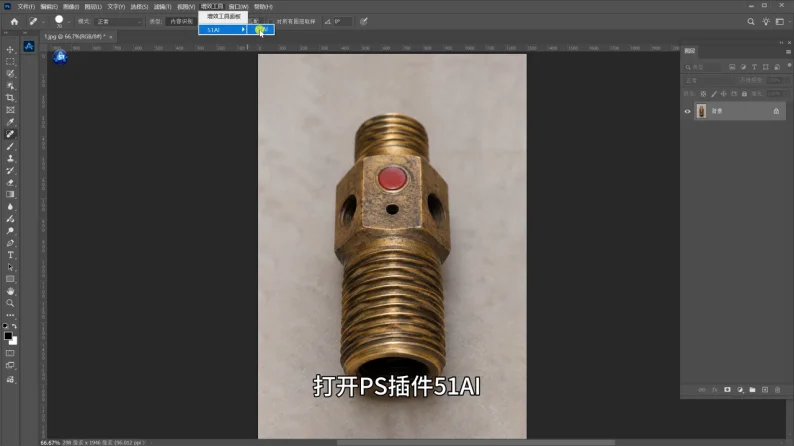Toggle adjustment layer filter in Layers panel
The height and width of the screenshot is (447, 794).
743,67
